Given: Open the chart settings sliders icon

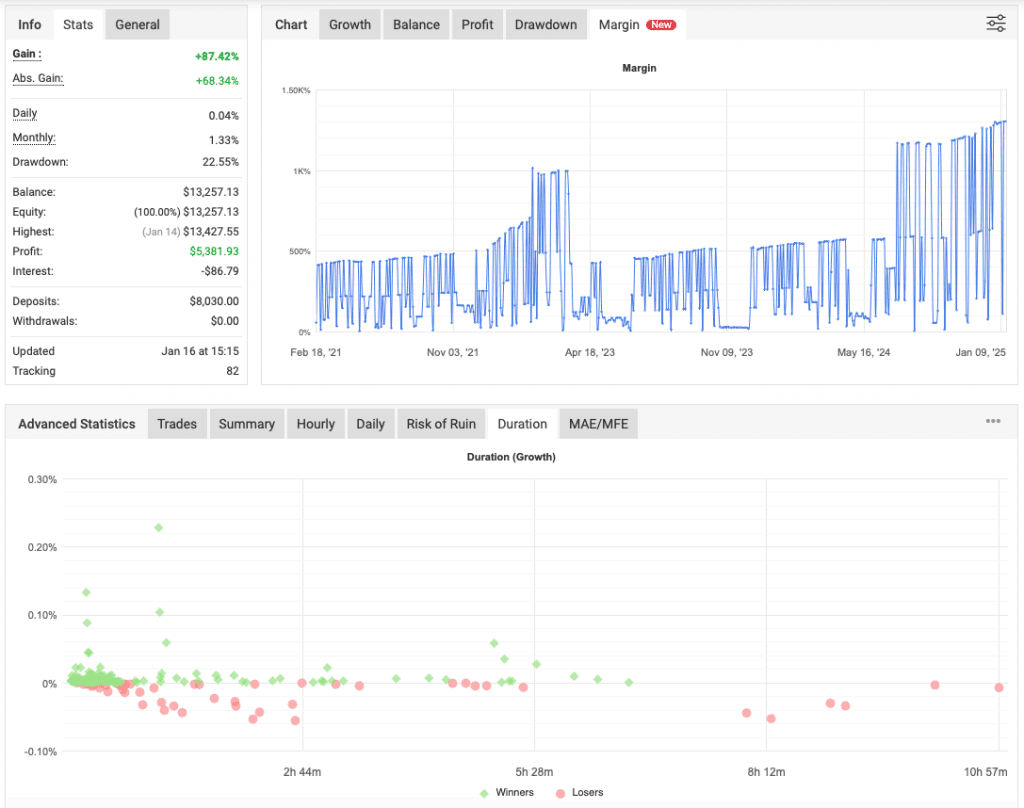Looking at the screenshot, I should click(995, 24).
